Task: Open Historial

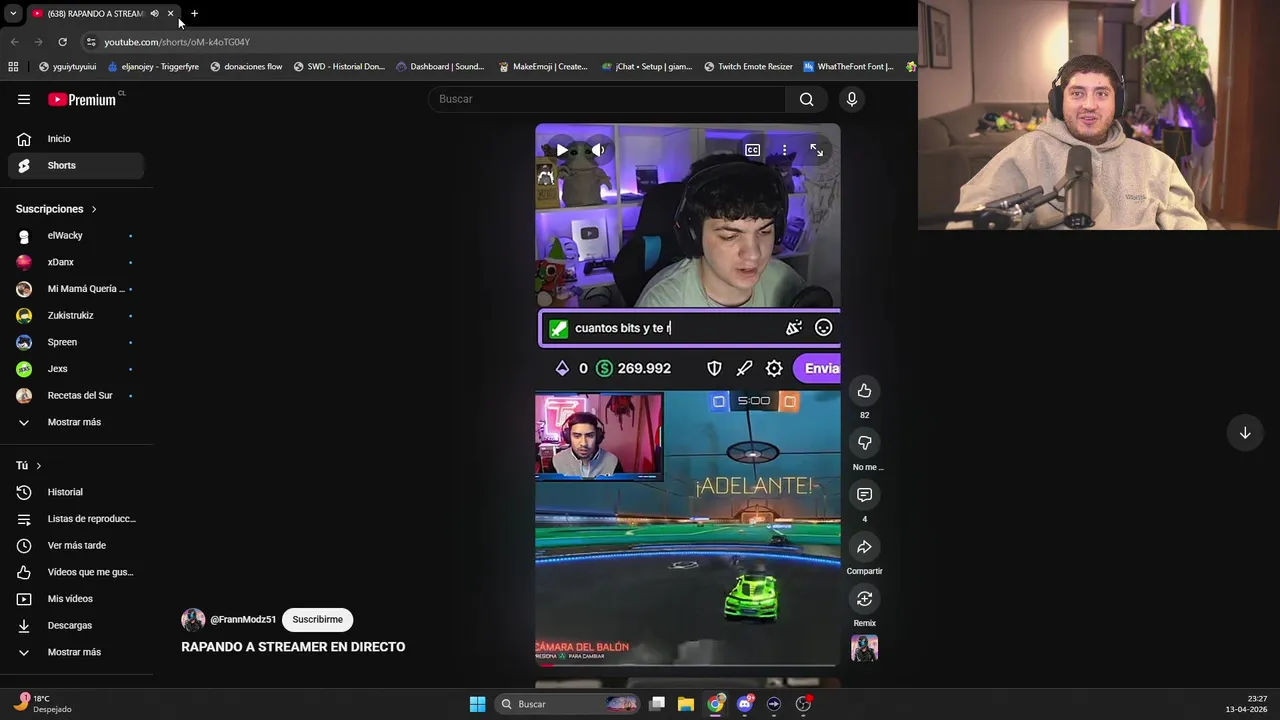Action: pyautogui.click(x=76, y=492)
